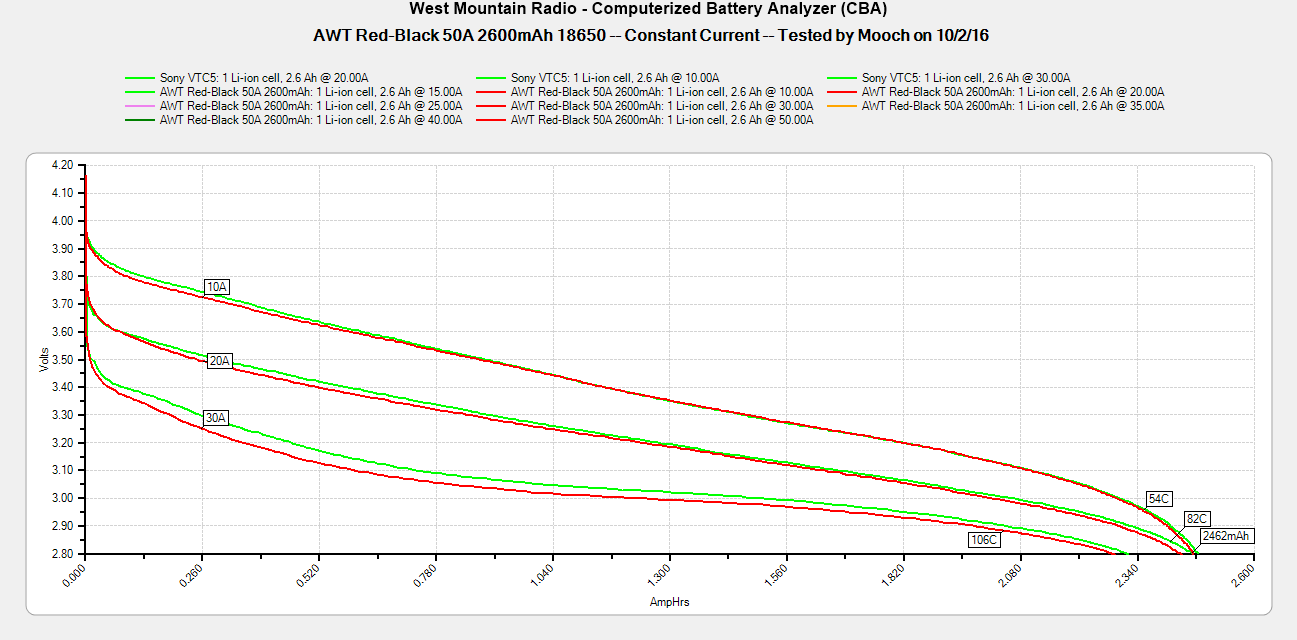Image resolution: width=1297 pixels, height=640 pixels.
Task: Click the Volts axis title
Action: coord(43,359)
